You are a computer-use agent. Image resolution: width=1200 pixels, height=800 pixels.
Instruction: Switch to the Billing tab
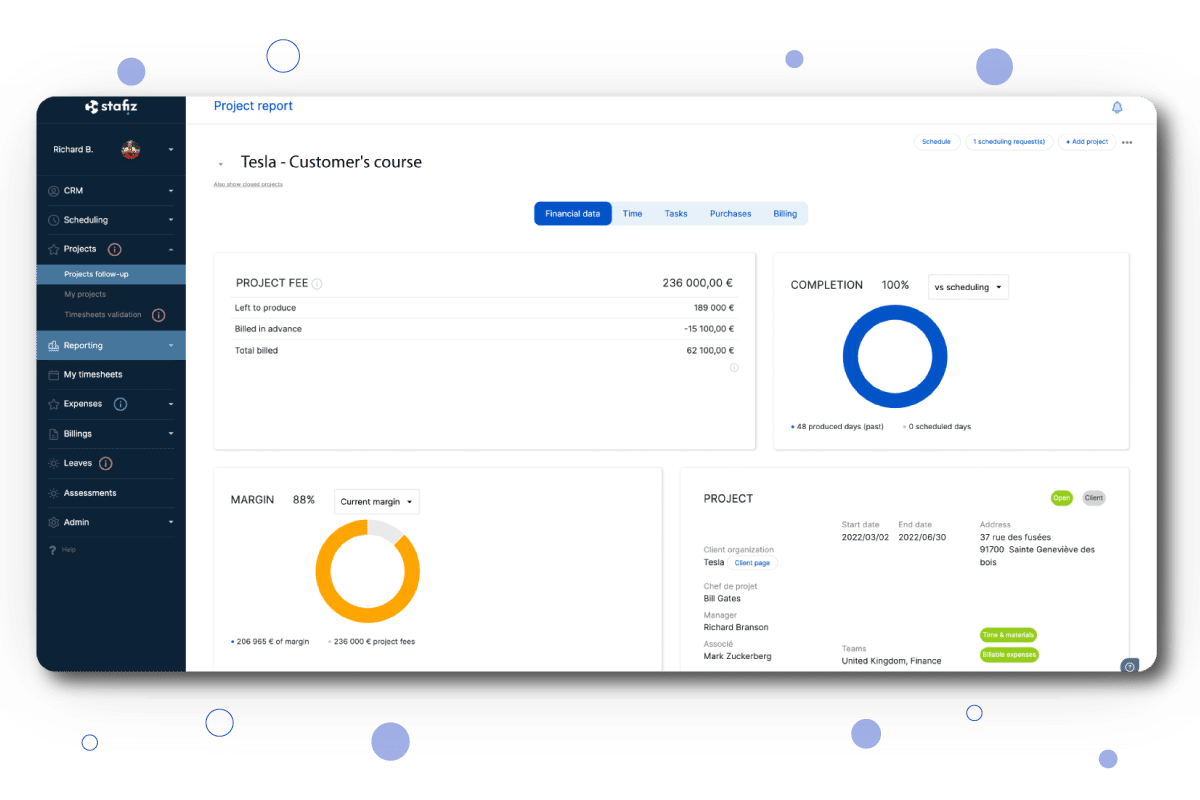pyautogui.click(x=785, y=214)
